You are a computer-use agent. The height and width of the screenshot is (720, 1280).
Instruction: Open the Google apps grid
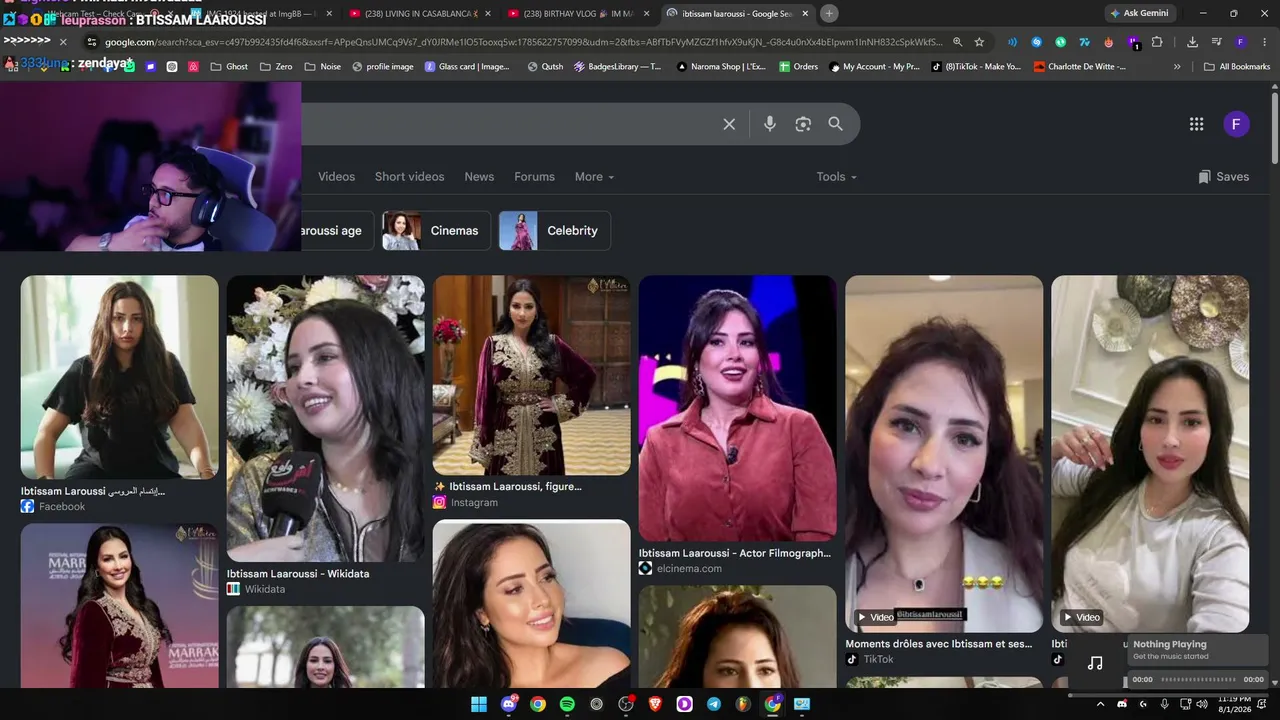1196,124
